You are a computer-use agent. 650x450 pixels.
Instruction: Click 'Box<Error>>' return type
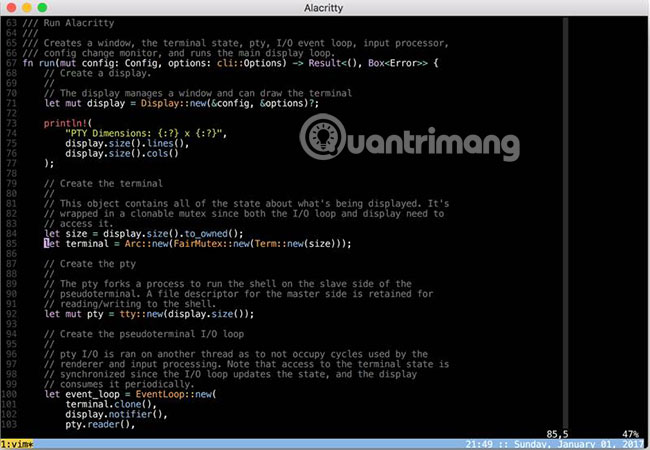(x=398, y=63)
